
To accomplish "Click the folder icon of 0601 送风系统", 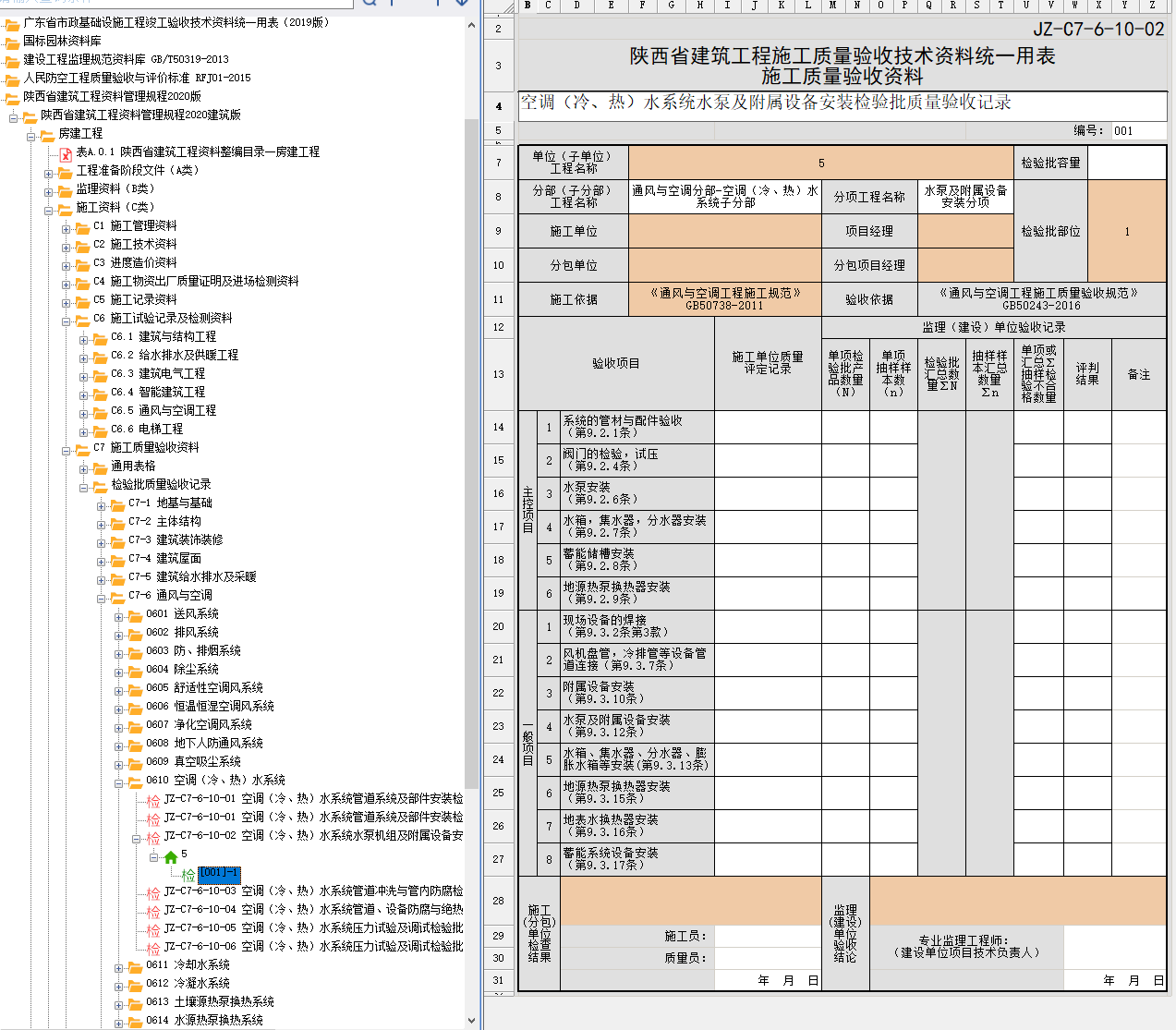I will [135, 615].
